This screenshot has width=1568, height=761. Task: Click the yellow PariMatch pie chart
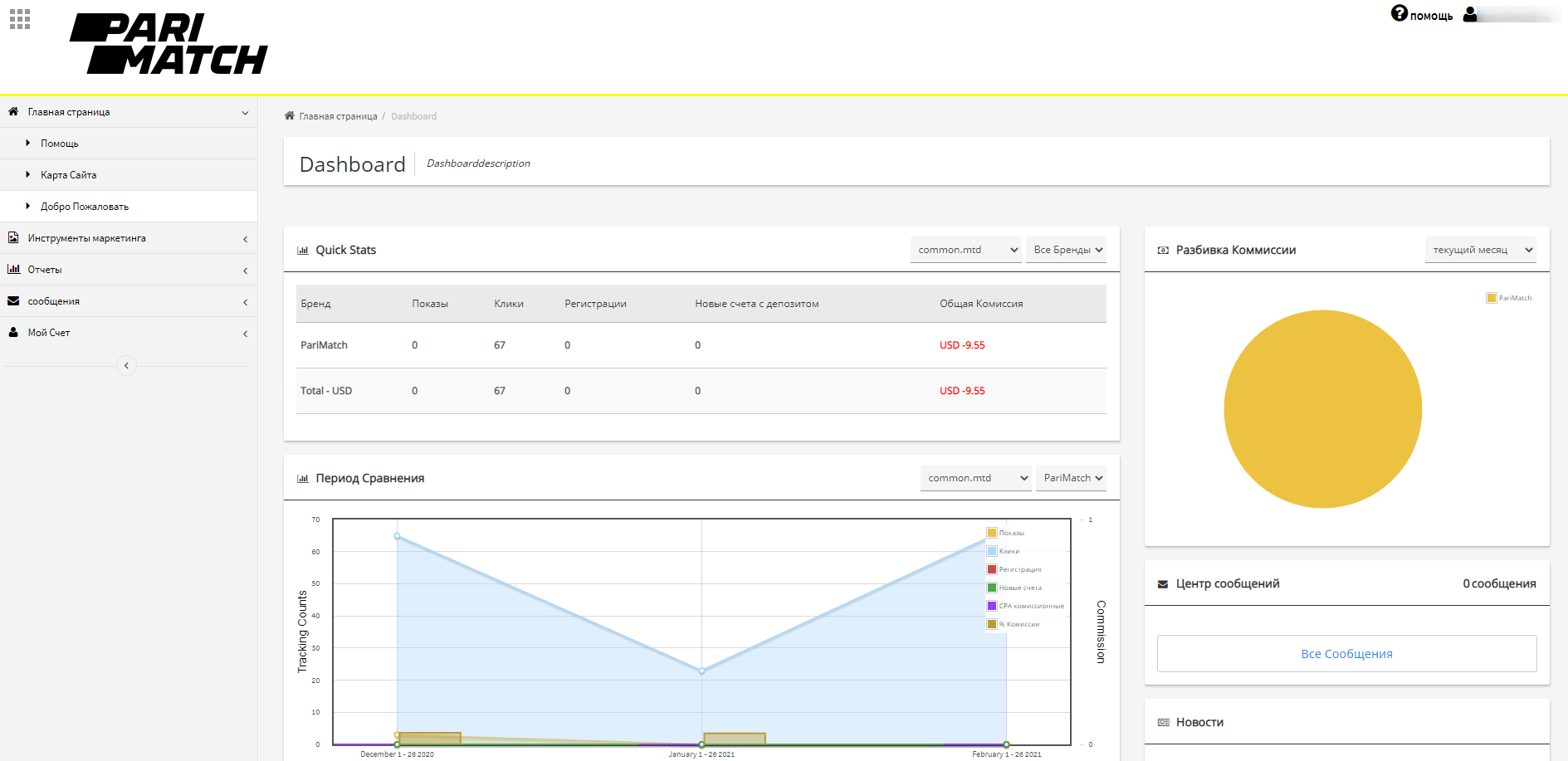1323,409
